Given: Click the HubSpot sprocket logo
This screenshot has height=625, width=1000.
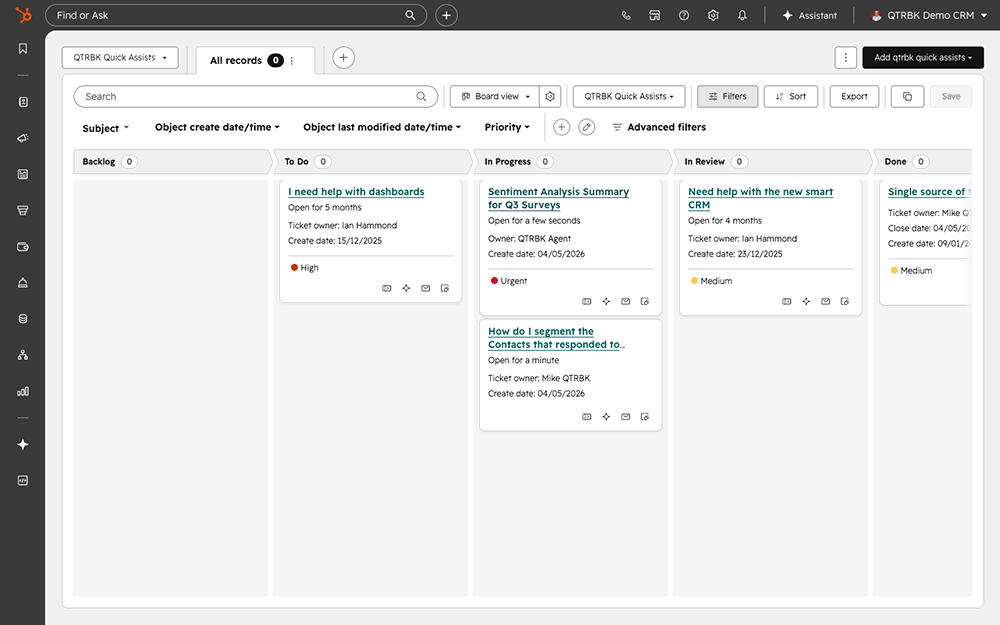Looking at the screenshot, I should [x=23, y=15].
